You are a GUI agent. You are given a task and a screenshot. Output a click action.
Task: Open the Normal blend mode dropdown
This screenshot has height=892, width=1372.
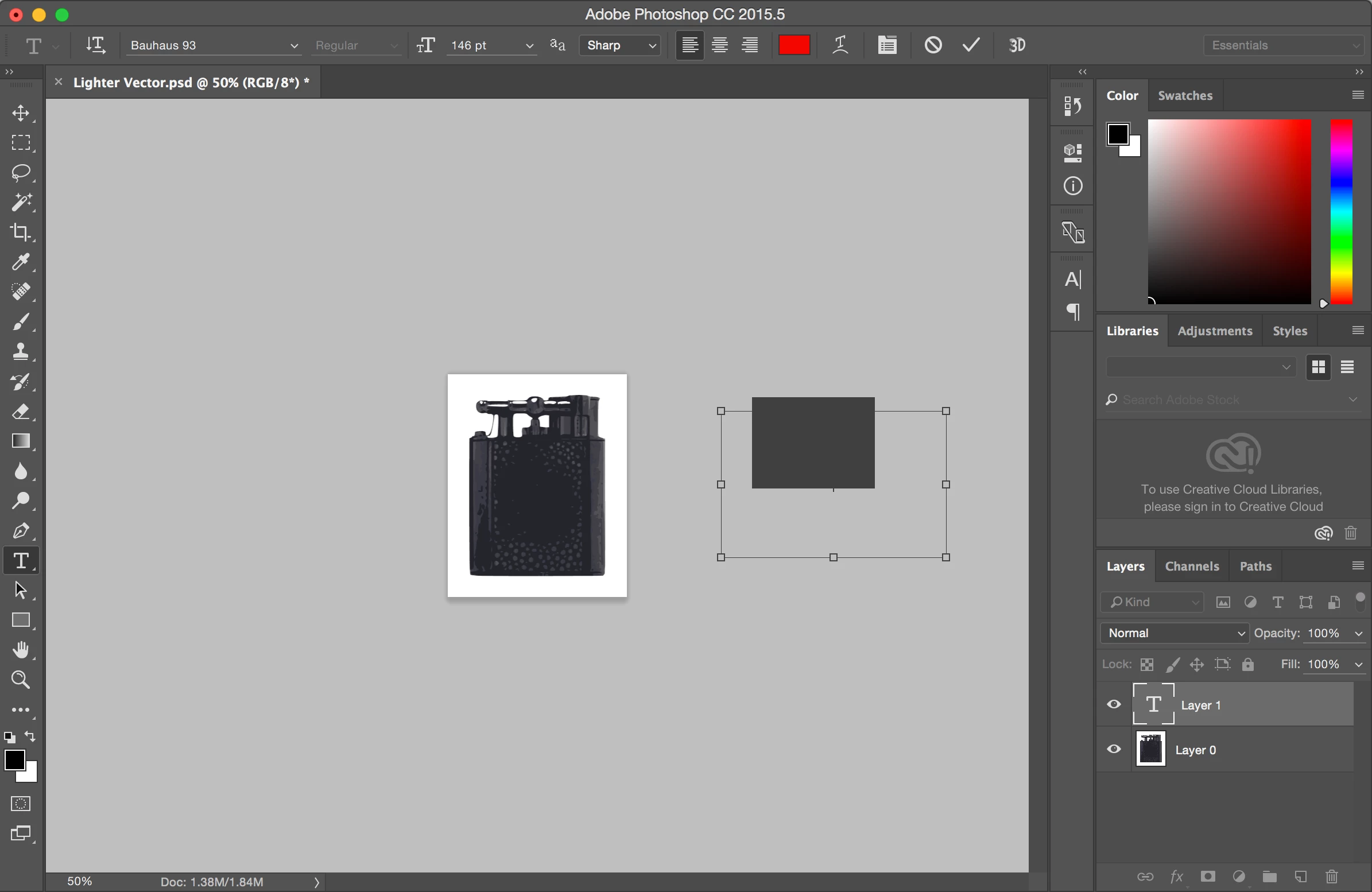[x=1175, y=633]
